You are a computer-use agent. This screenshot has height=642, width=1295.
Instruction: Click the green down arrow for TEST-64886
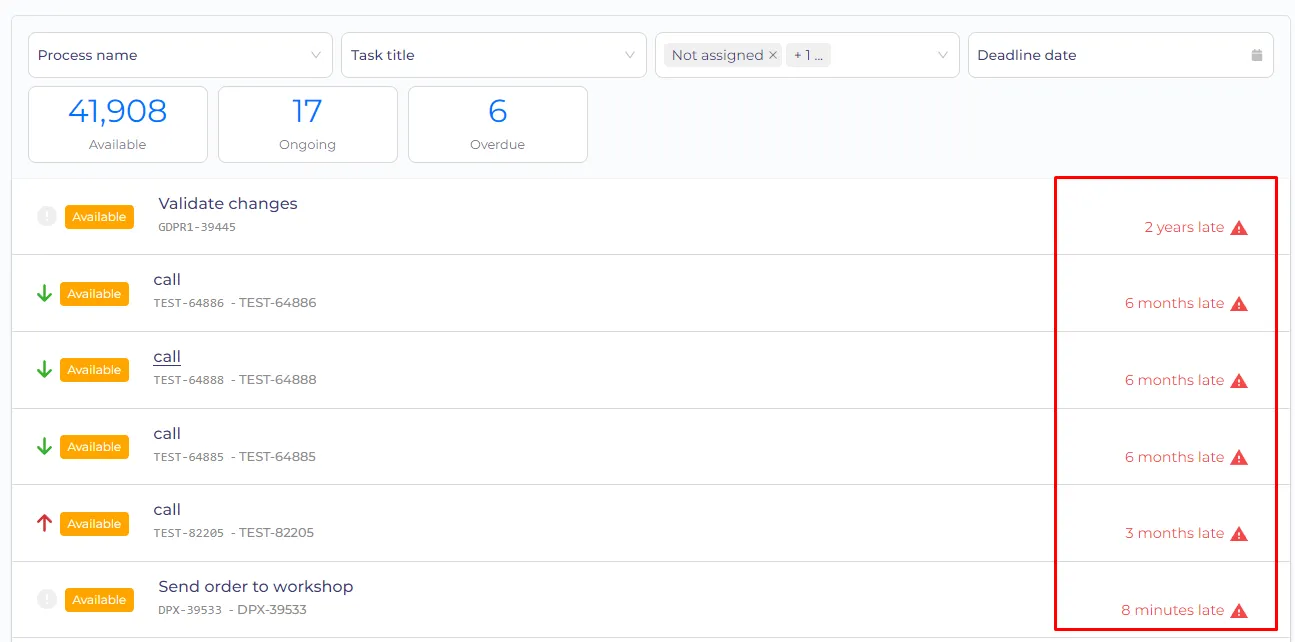tap(44, 294)
